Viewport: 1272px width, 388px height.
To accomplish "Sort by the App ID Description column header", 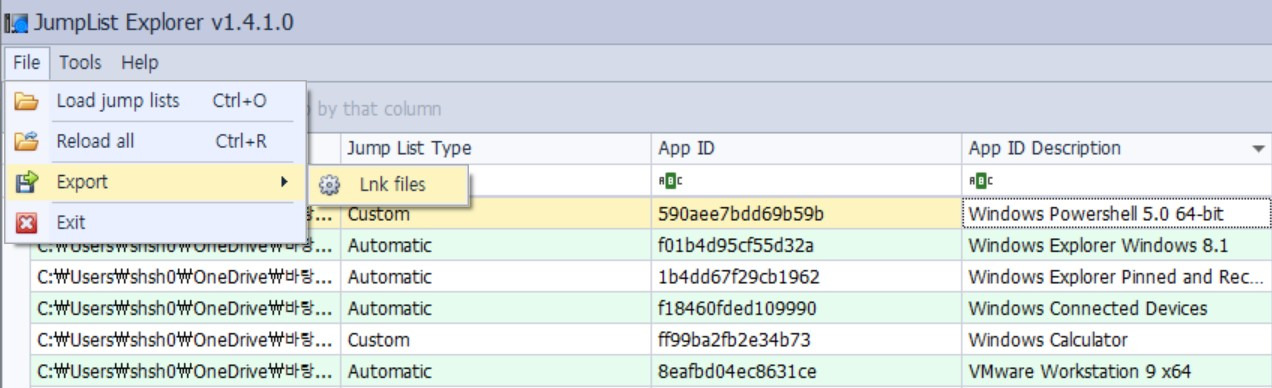I will tap(1116, 149).
